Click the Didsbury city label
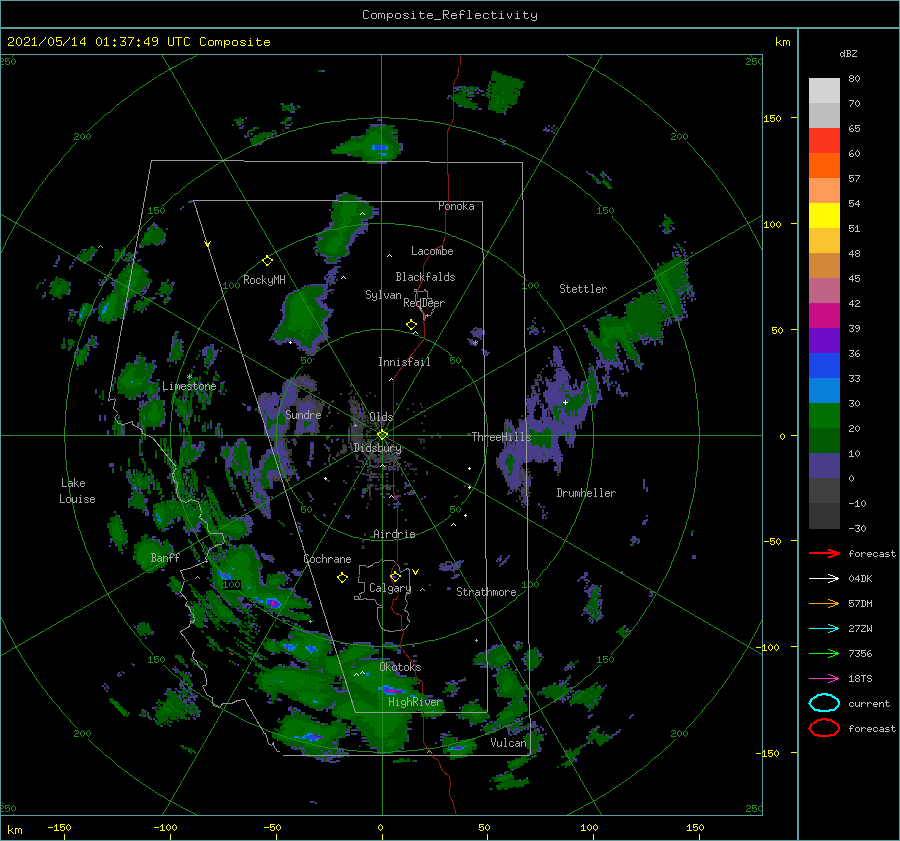900x841 pixels. click(377, 448)
